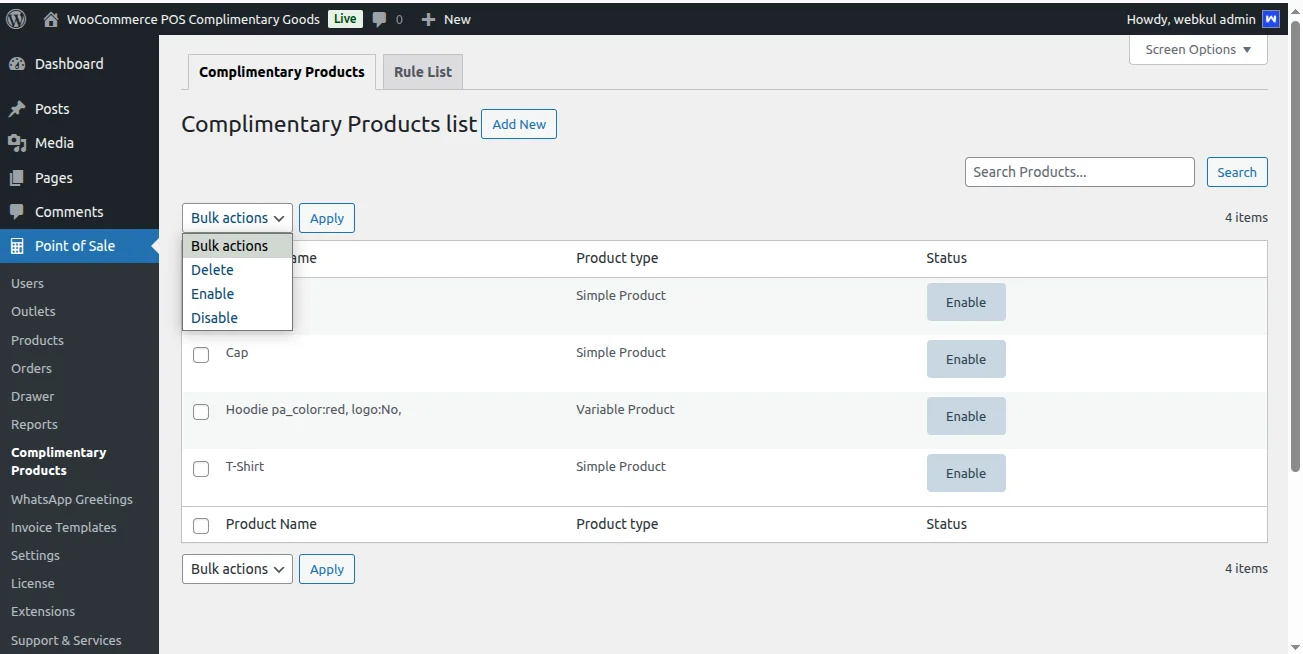The width and height of the screenshot is (1303, 654).
Task: Click the page vertical scrollbar
Action: (1295, 250)
